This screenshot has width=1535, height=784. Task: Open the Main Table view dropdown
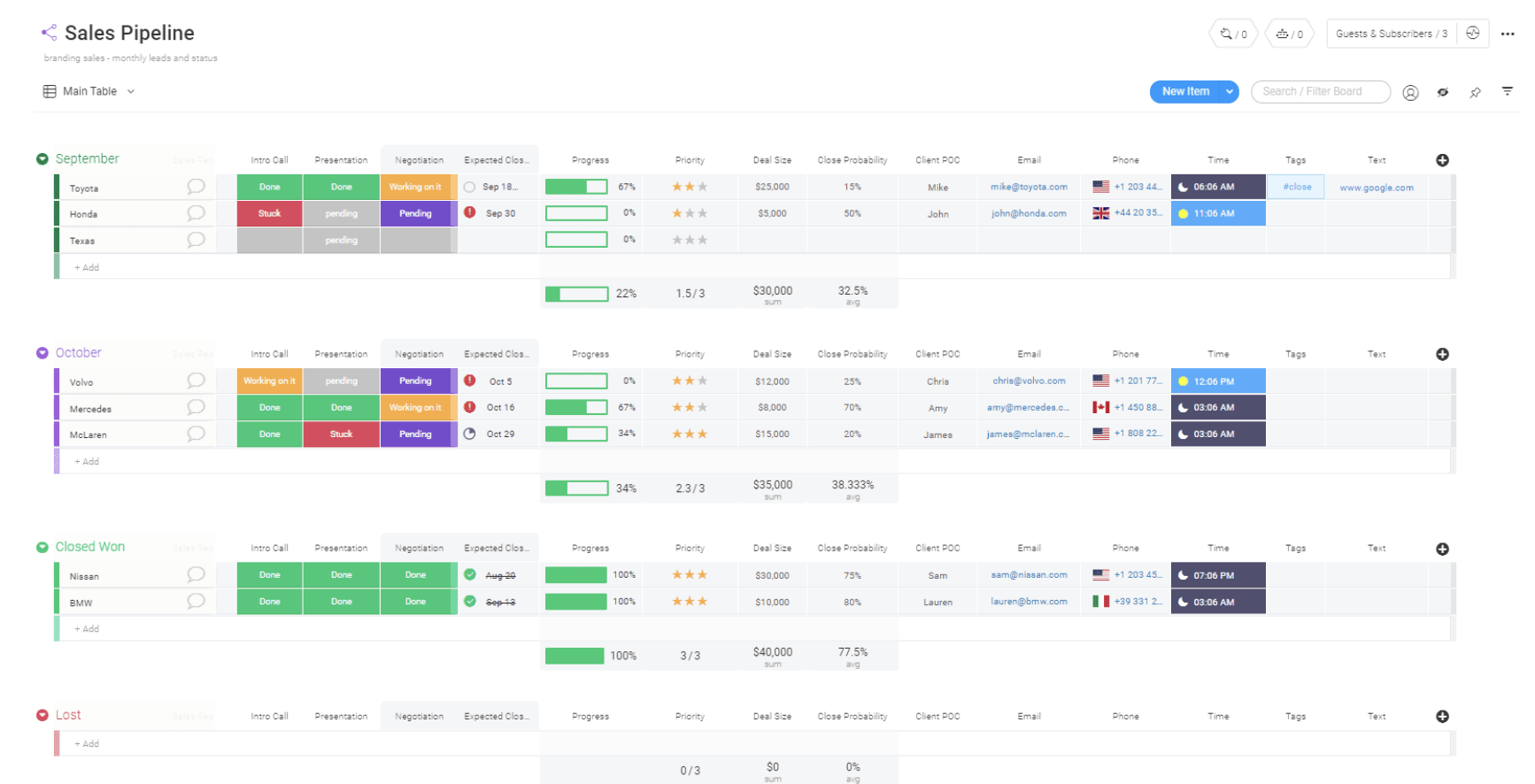[x=131, y=91]
